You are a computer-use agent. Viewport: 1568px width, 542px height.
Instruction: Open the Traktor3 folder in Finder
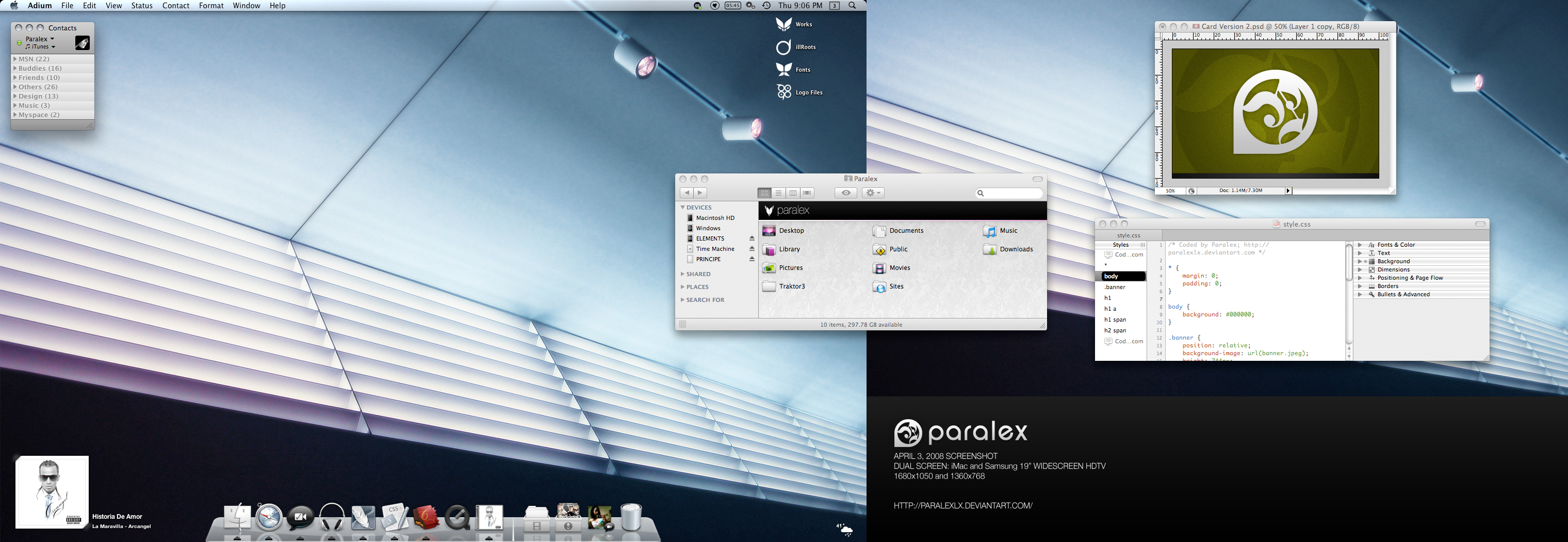click(x=783, y=286)
